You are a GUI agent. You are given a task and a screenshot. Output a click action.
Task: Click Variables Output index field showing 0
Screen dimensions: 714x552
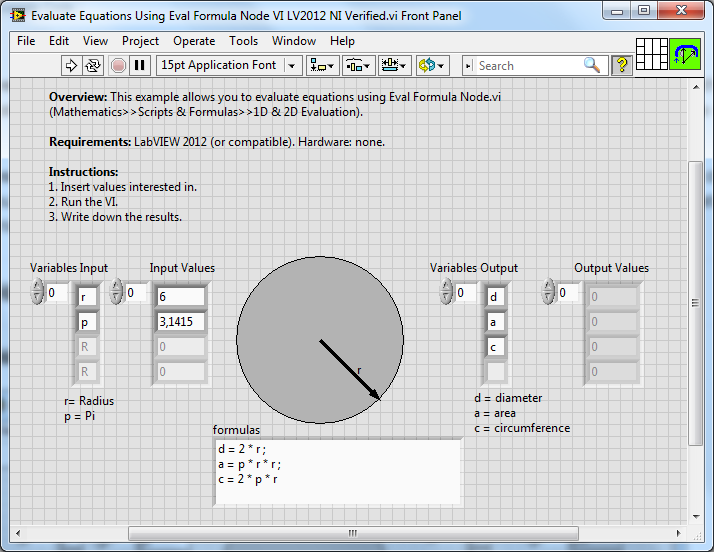pos(465,292)
